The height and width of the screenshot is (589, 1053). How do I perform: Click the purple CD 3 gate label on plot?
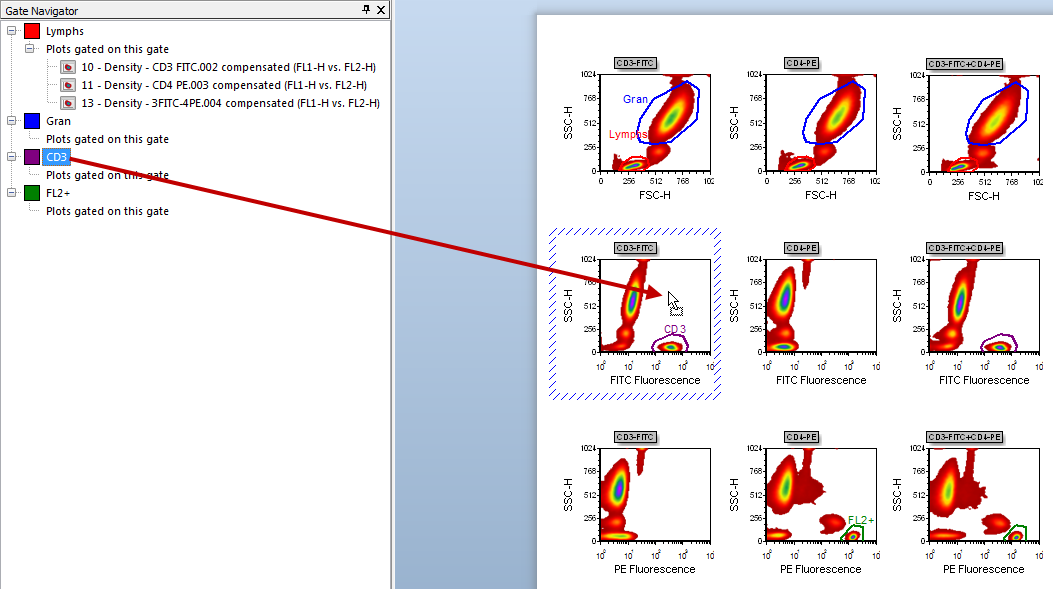(x=675, y=329)
